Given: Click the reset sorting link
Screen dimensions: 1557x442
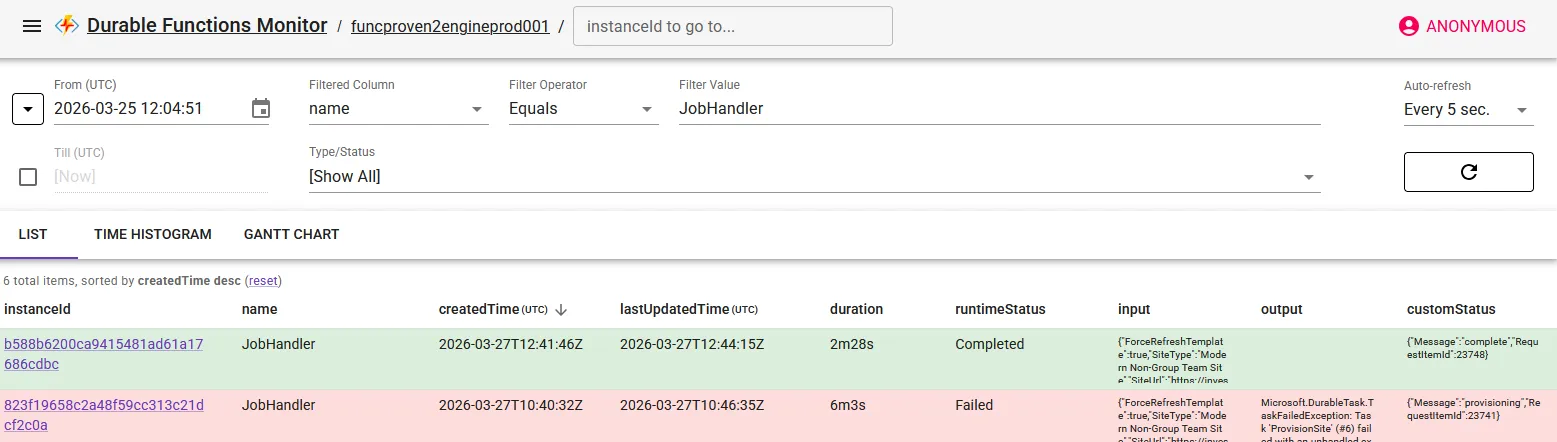Looking at the screenshot, I should click(263, 281).
